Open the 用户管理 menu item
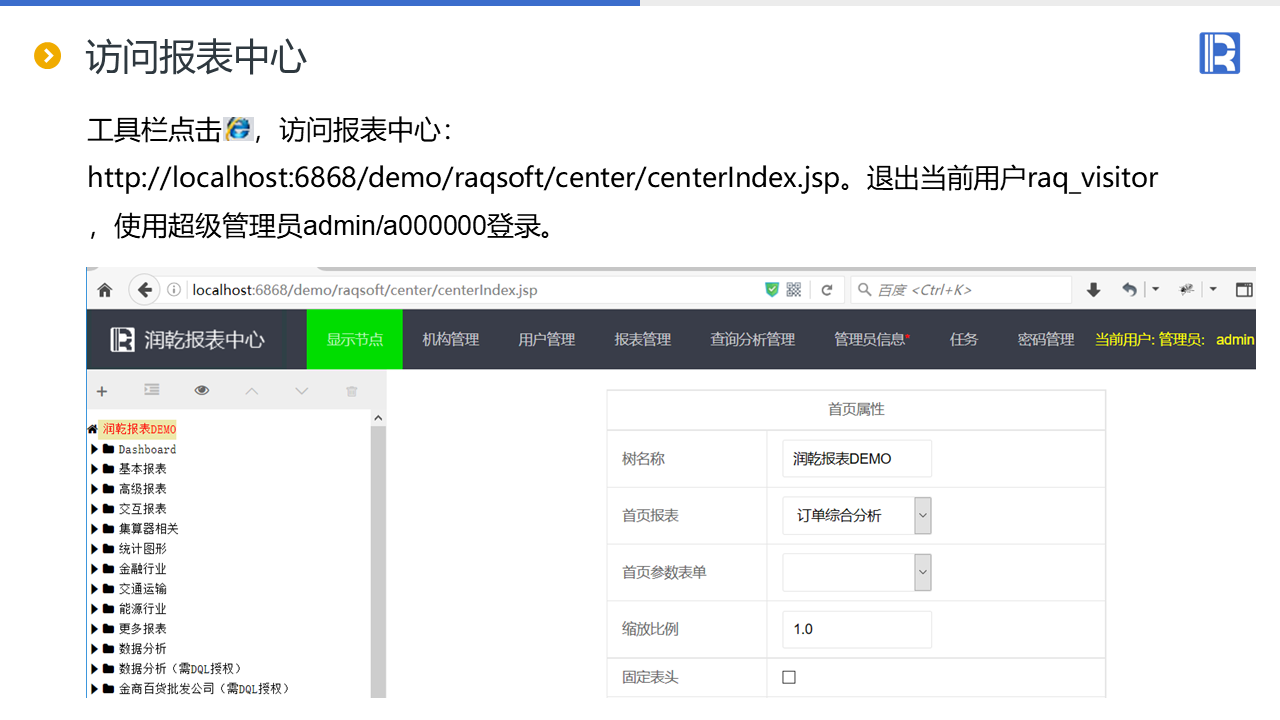The width and height of the screenshot is (1280, 720). click(547, 340)
